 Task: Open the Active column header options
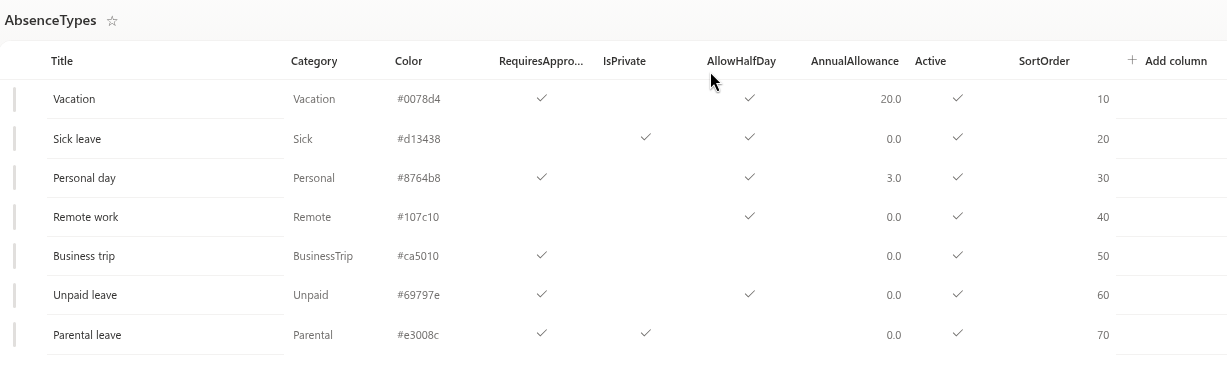point(930,61)
